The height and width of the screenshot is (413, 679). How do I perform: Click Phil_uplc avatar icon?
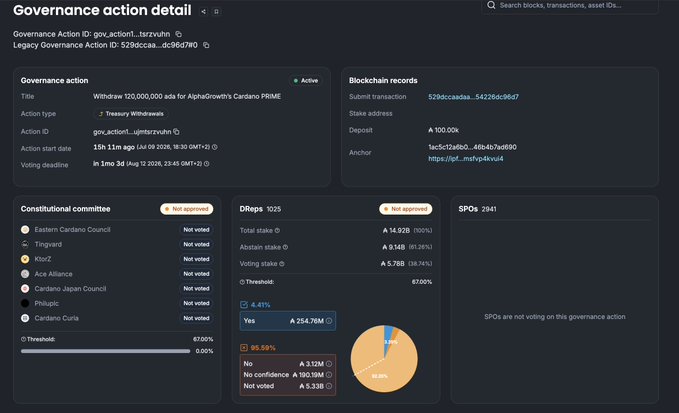tap(25, 303)
